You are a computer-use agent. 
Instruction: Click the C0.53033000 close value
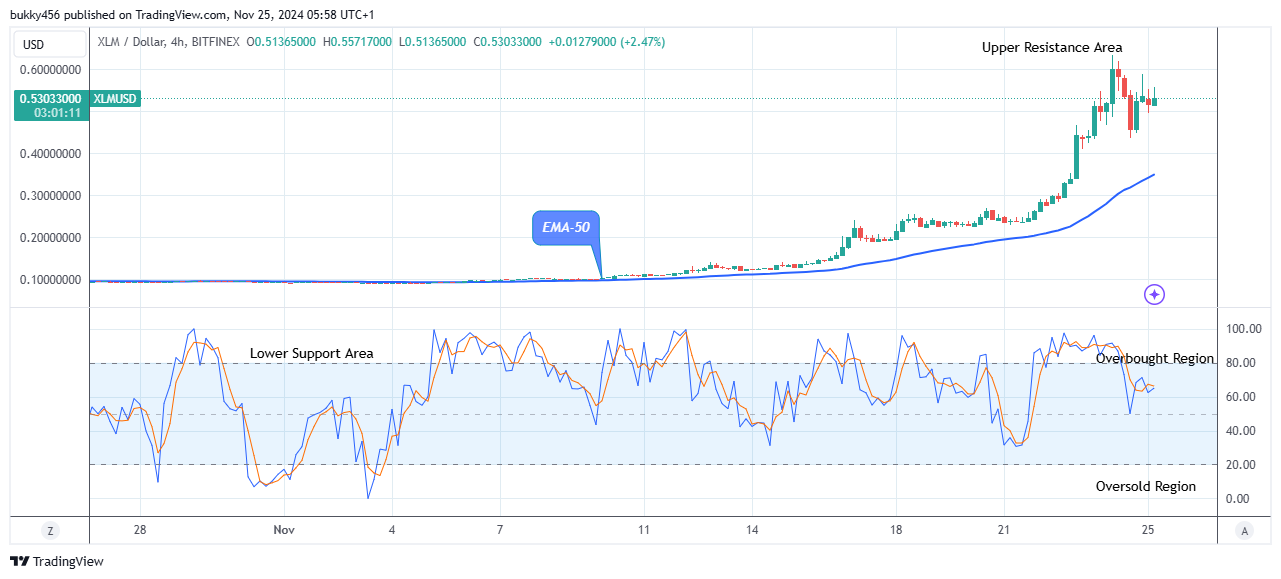[508, 42]
